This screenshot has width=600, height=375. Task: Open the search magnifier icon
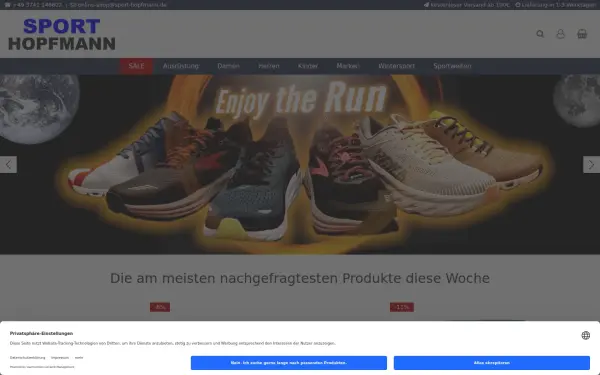pos(540,34)
